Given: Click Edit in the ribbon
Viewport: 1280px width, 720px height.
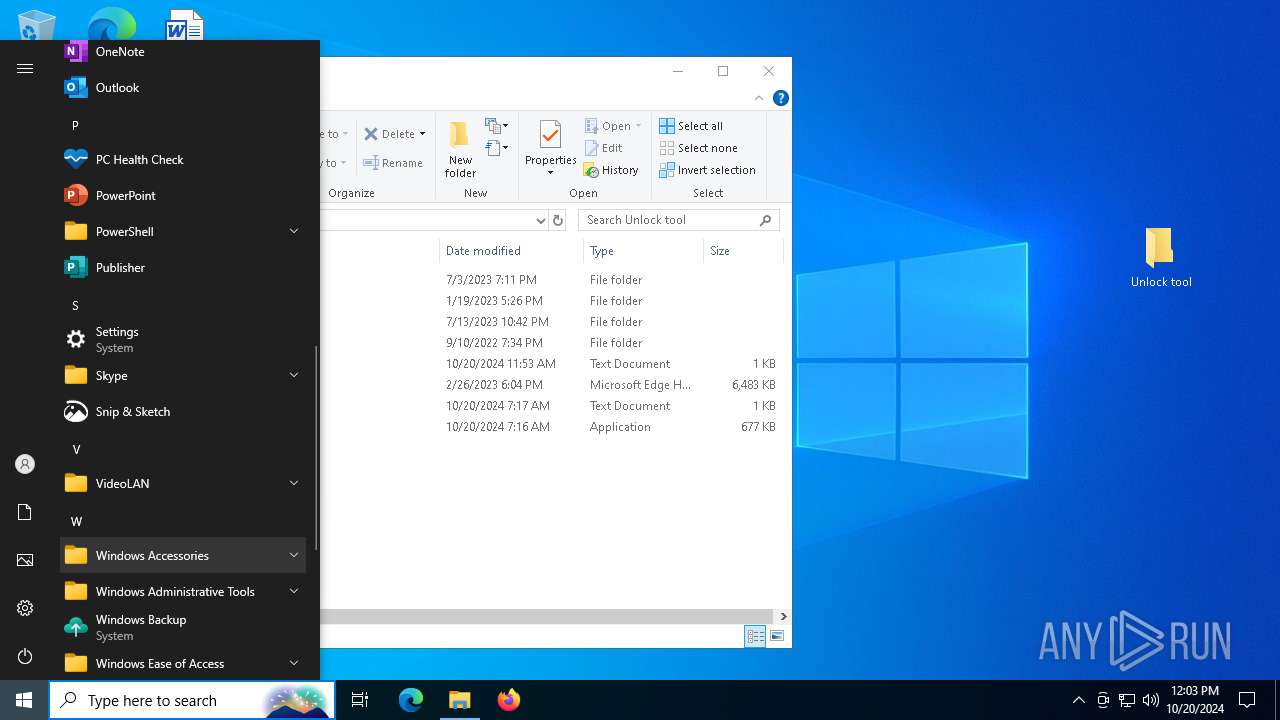Looking at the screenshot, I should tap(604, 148).
